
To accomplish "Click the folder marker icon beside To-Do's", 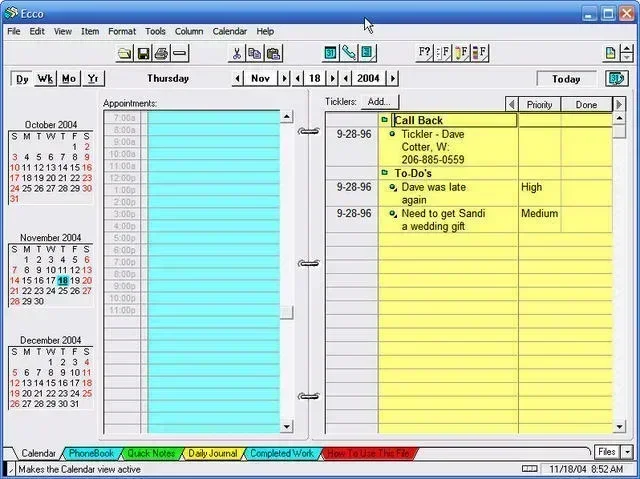I will [384, 173].
